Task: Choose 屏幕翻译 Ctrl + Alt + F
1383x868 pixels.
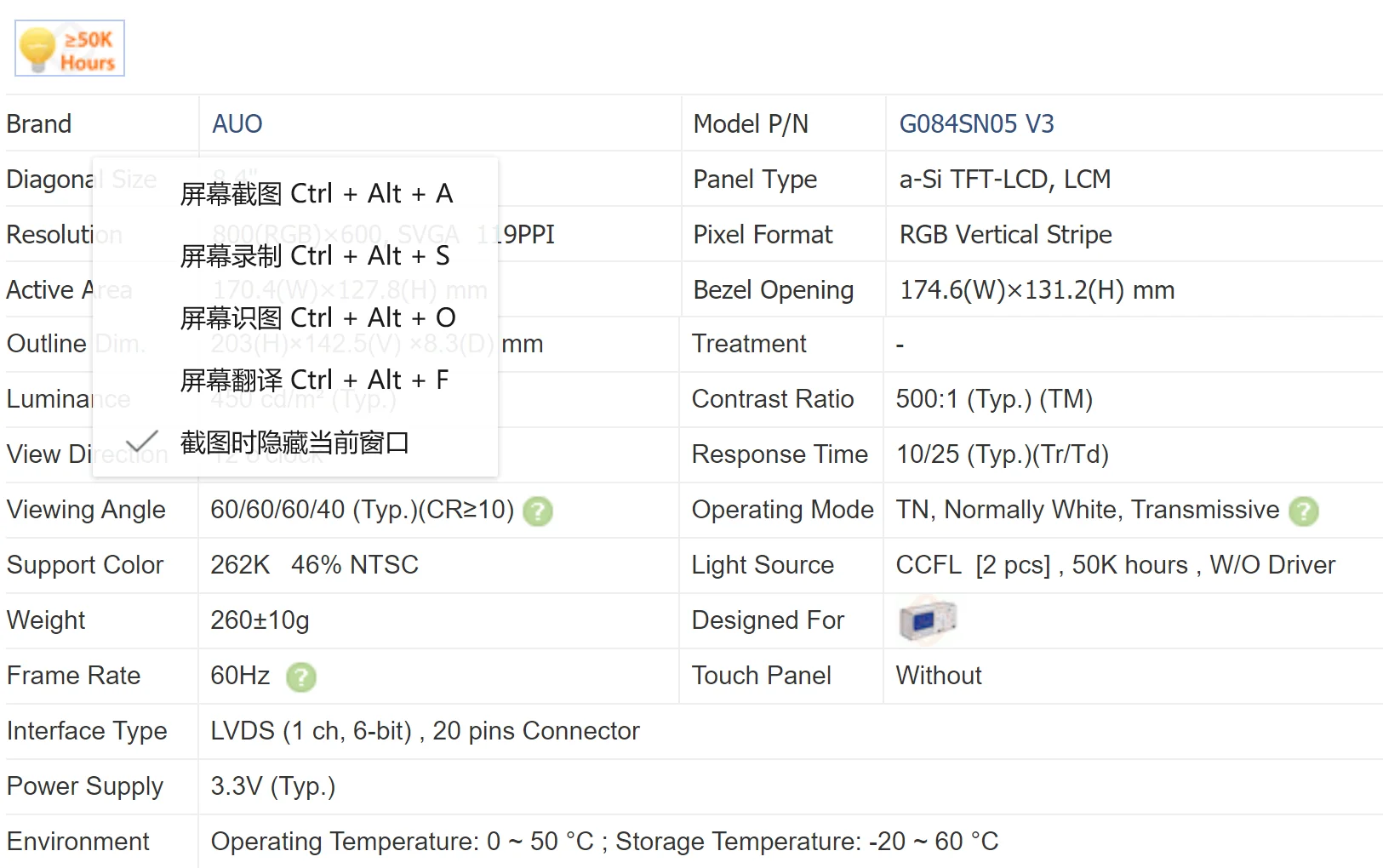Action: click(314, 380)
